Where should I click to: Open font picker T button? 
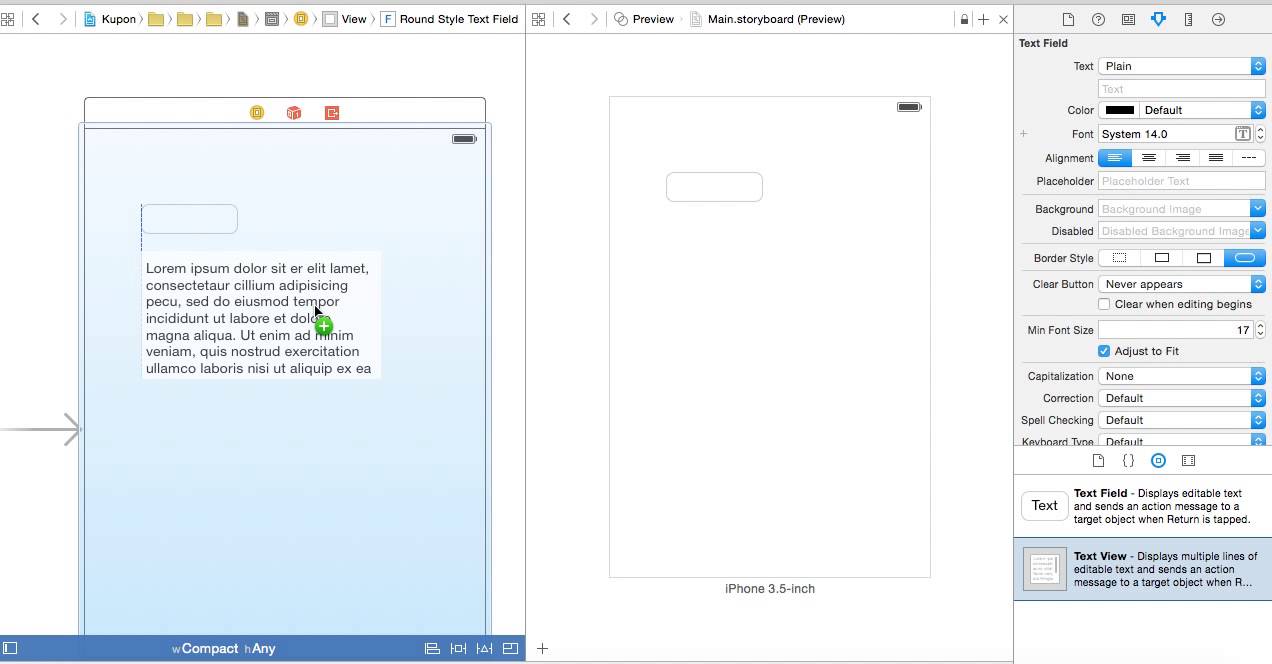pos(1243,134)
